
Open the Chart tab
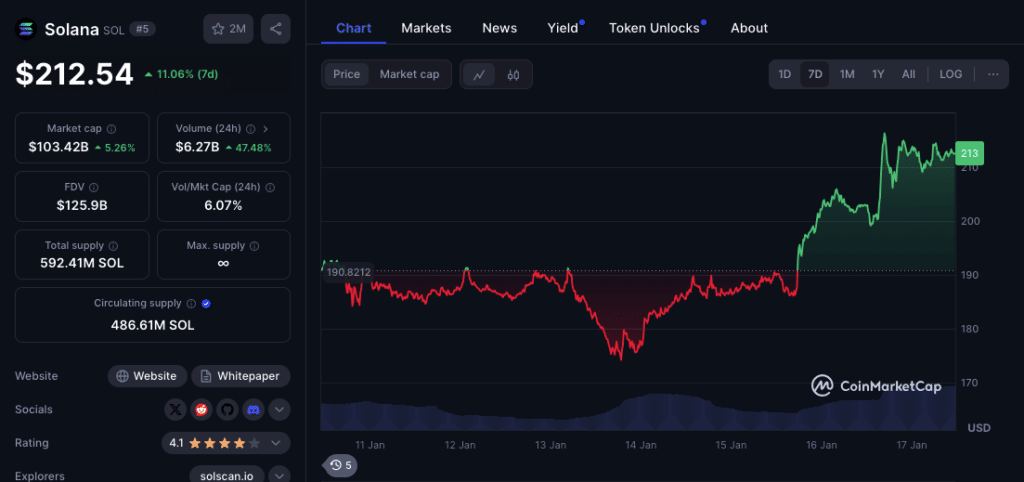pos(354,28)
